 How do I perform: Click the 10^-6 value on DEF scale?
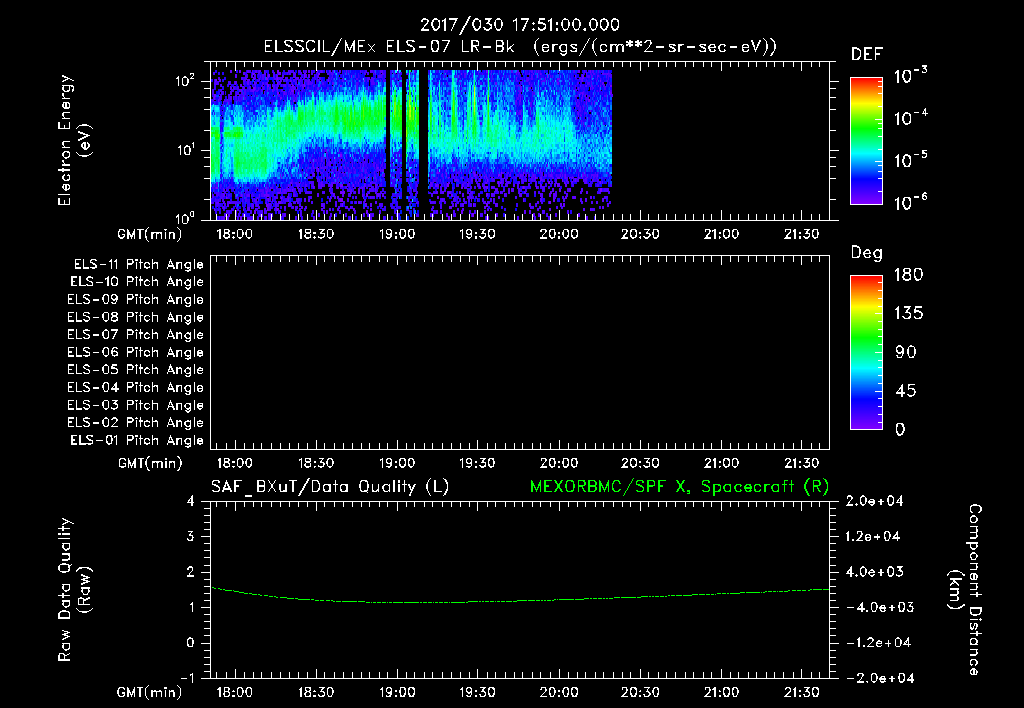pos(911,202)
